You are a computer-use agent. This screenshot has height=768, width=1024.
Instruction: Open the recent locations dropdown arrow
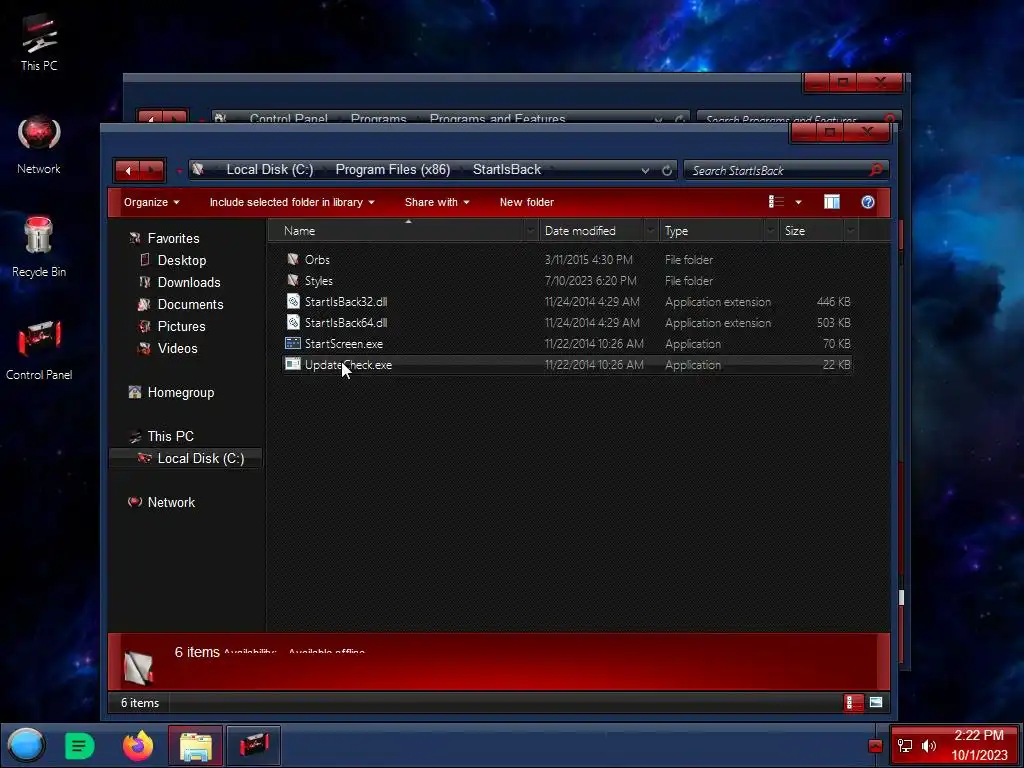pos(178,171)
